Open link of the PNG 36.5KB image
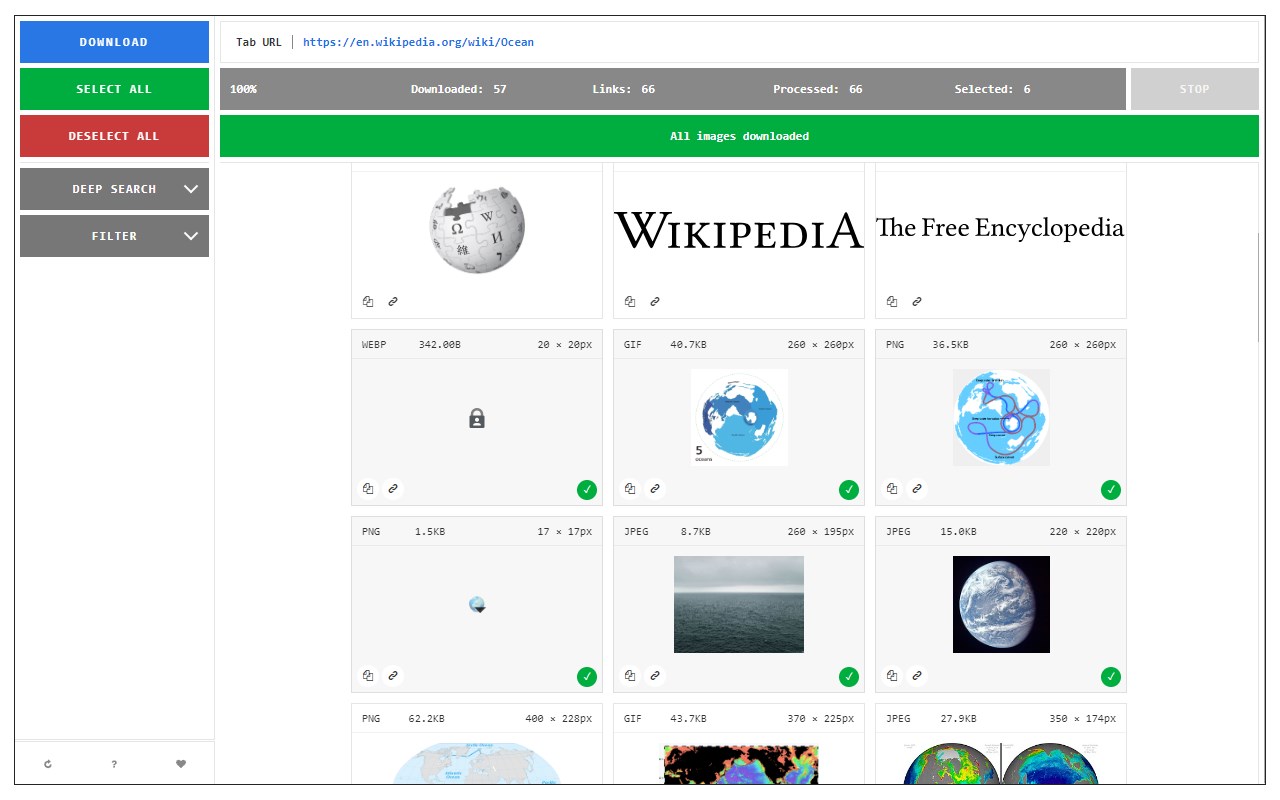Viewport: 1280px width, 800px height. point(917,489)
